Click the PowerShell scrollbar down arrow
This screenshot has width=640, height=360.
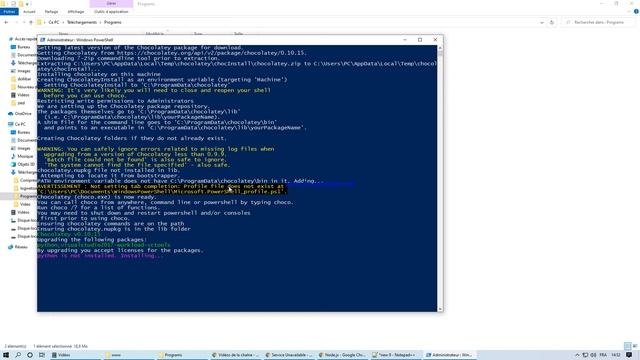click(x=440, y=309)
